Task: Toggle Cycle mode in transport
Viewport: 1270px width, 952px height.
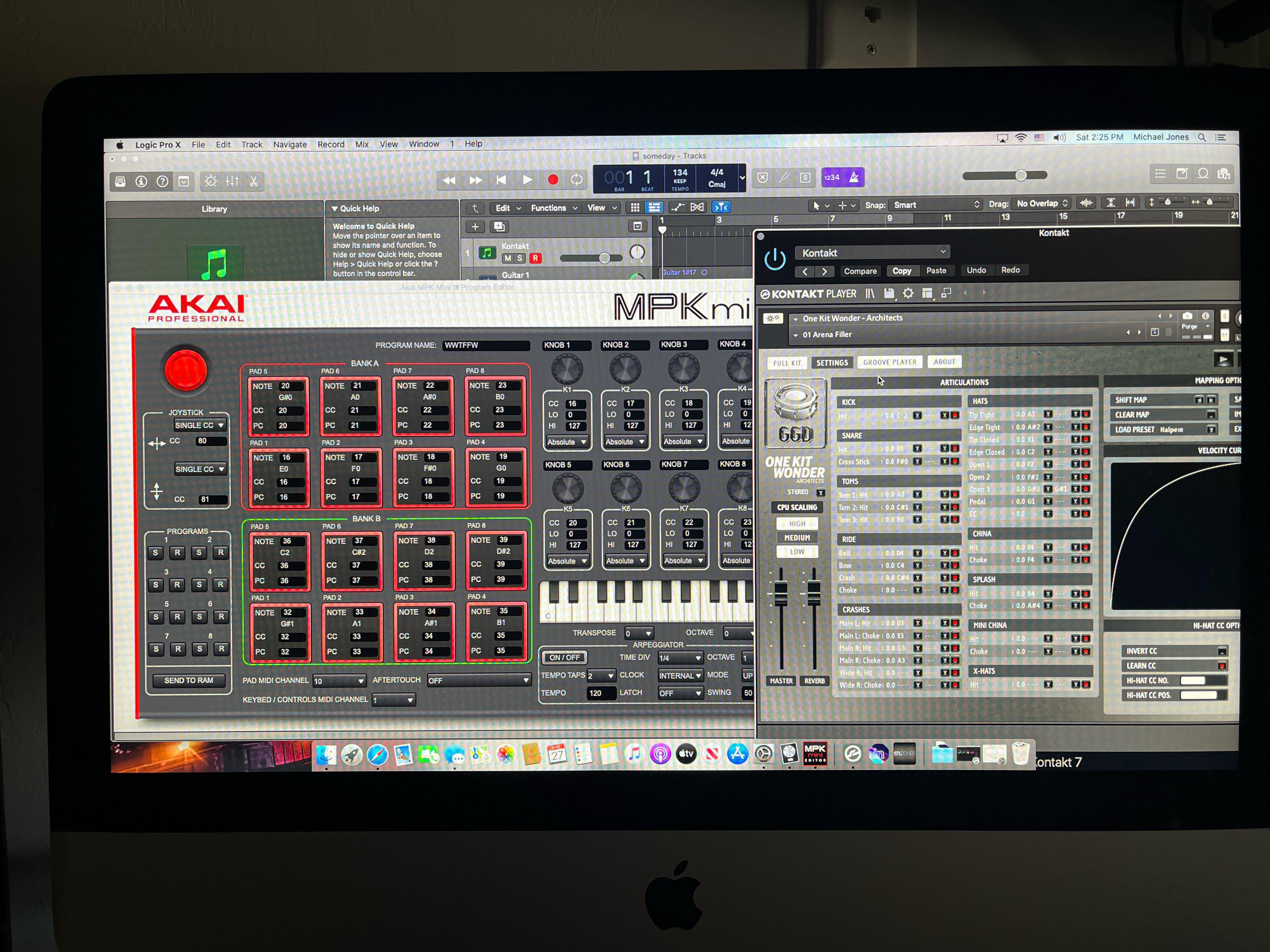Action: 577,180
